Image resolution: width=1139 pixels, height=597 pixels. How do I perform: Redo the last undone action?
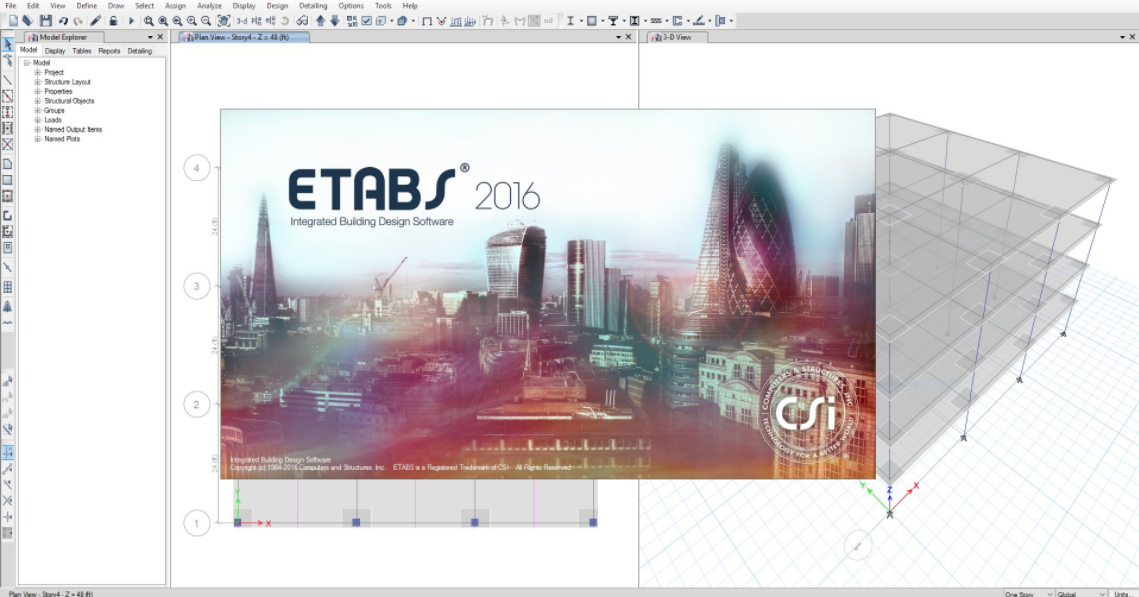[78, 21]
